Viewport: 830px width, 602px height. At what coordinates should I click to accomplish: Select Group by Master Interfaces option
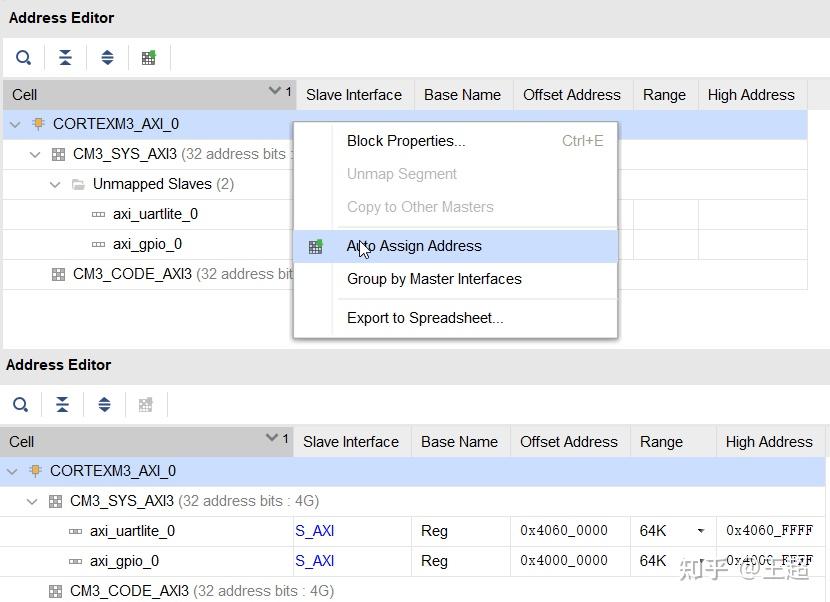pyautogui.click(x=434, y=279)
